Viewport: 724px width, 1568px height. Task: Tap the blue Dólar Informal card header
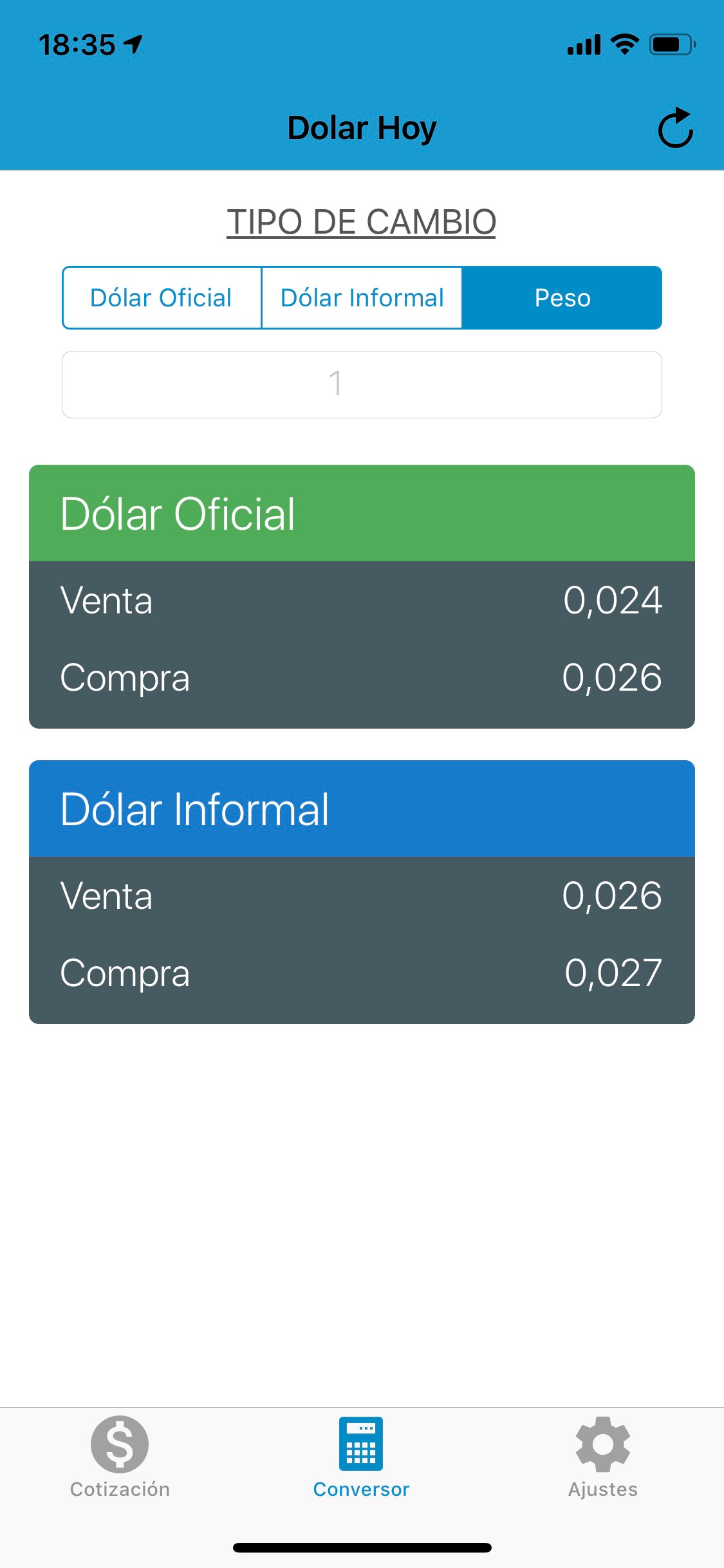[x=362, y=809]
